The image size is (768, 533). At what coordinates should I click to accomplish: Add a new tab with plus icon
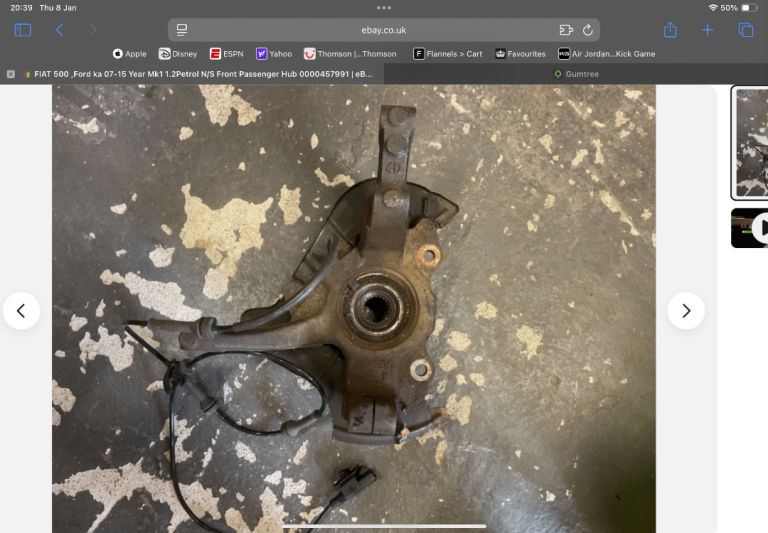[x=708, y=30]
